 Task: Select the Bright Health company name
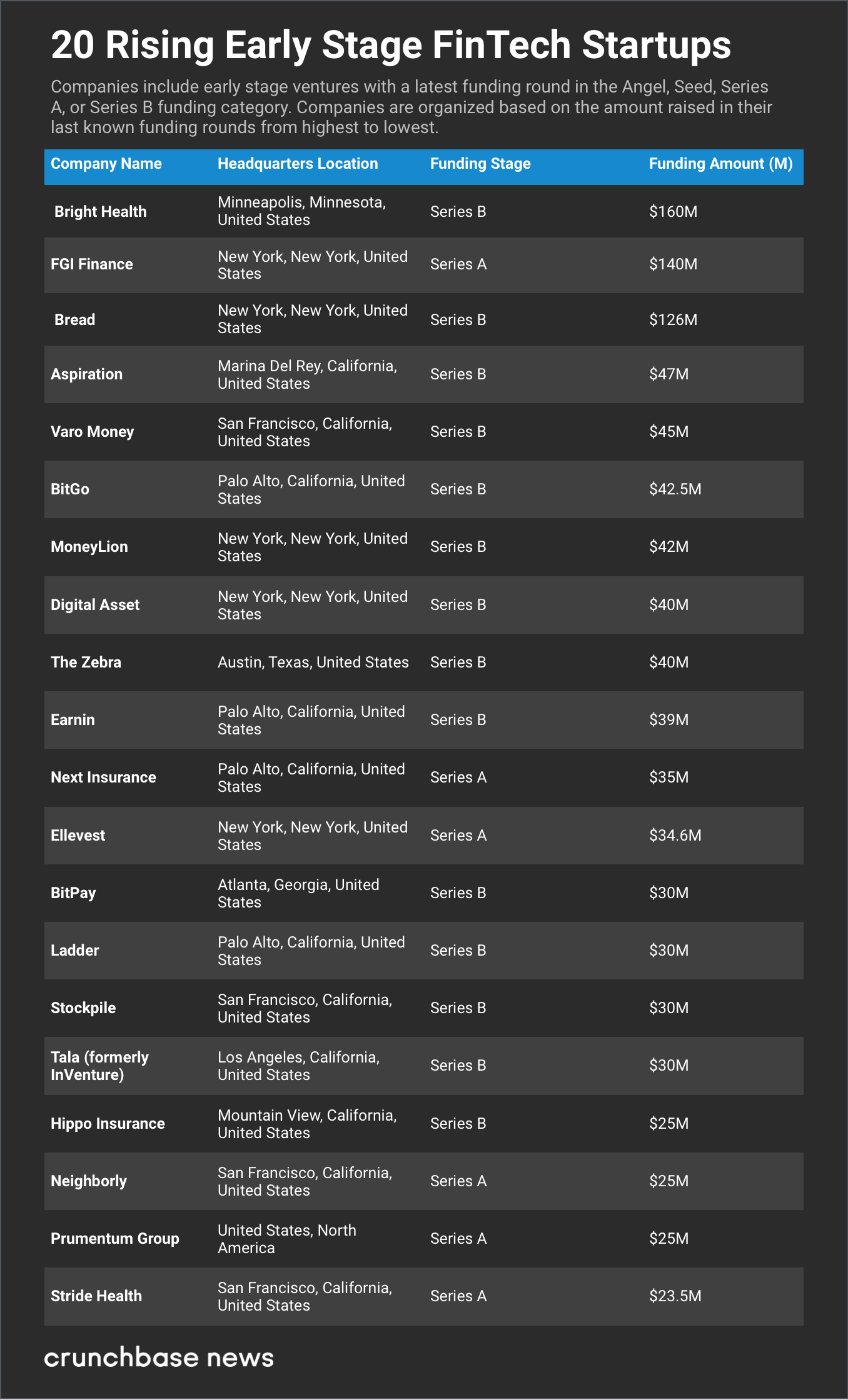[x=101, y=212]
